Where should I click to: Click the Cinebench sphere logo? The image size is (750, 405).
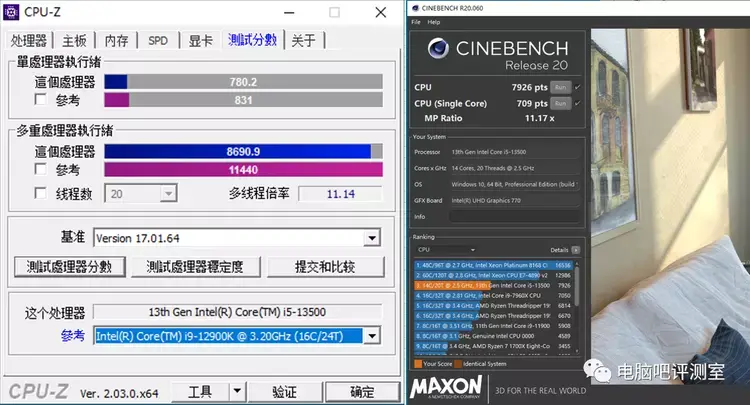coord(438,48)
